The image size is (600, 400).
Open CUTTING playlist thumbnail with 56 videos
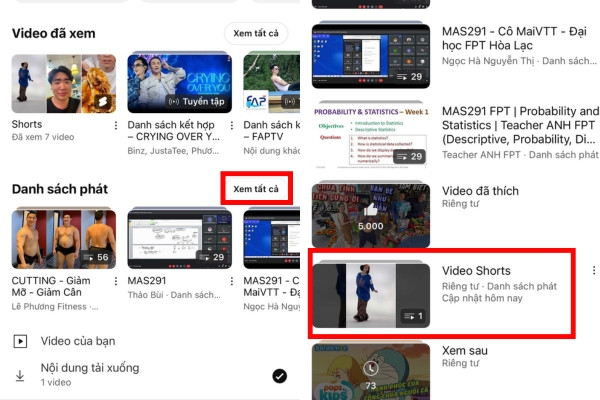point(64,239)
